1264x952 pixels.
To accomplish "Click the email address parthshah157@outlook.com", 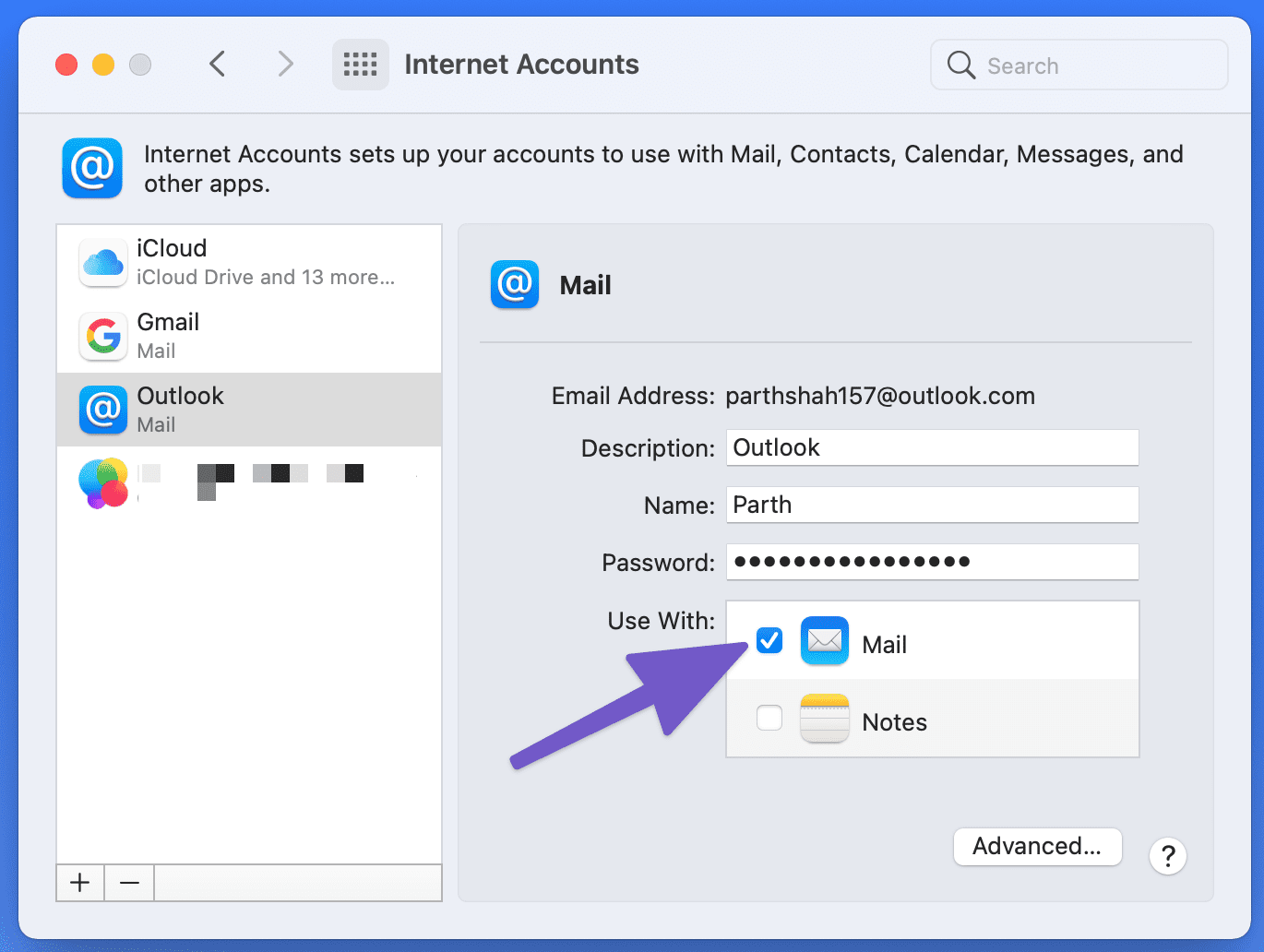I will (x=880, y=396).
